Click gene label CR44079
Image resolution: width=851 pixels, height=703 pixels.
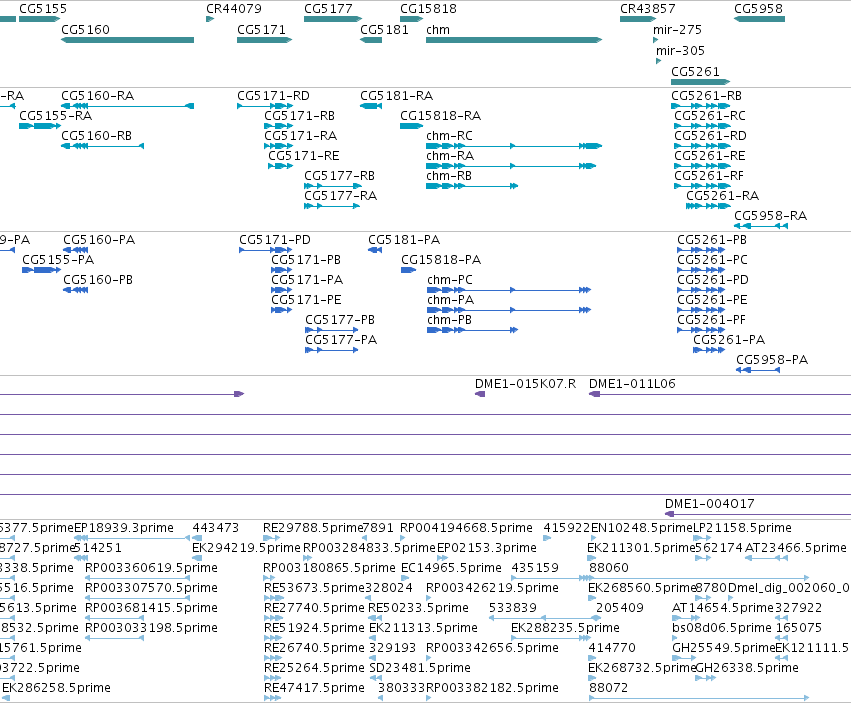(234, 9)
